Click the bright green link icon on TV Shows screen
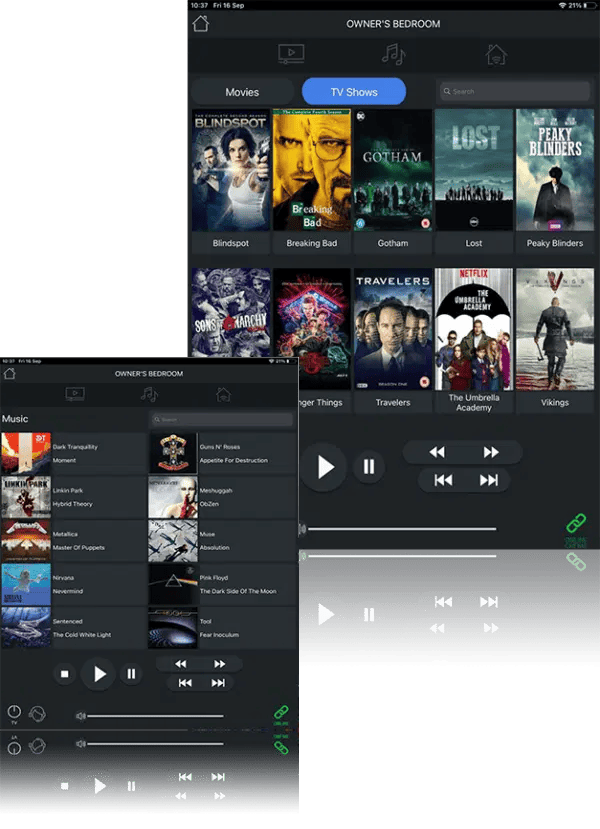Viewport: 600px width, 829px height. pyautogui.click(x=576, y=523)
